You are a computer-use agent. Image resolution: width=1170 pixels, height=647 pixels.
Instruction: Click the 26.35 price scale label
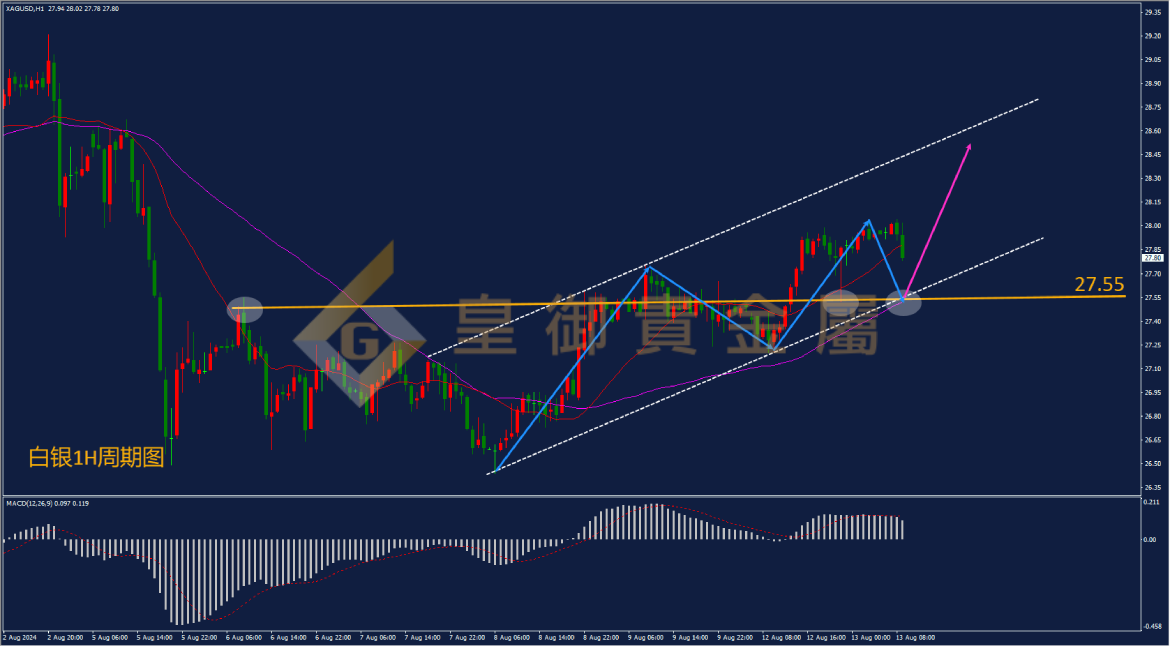1153,487
